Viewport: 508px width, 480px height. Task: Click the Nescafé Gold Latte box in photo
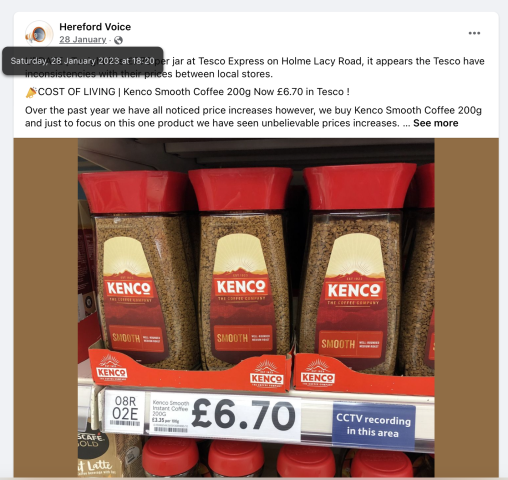95,455
